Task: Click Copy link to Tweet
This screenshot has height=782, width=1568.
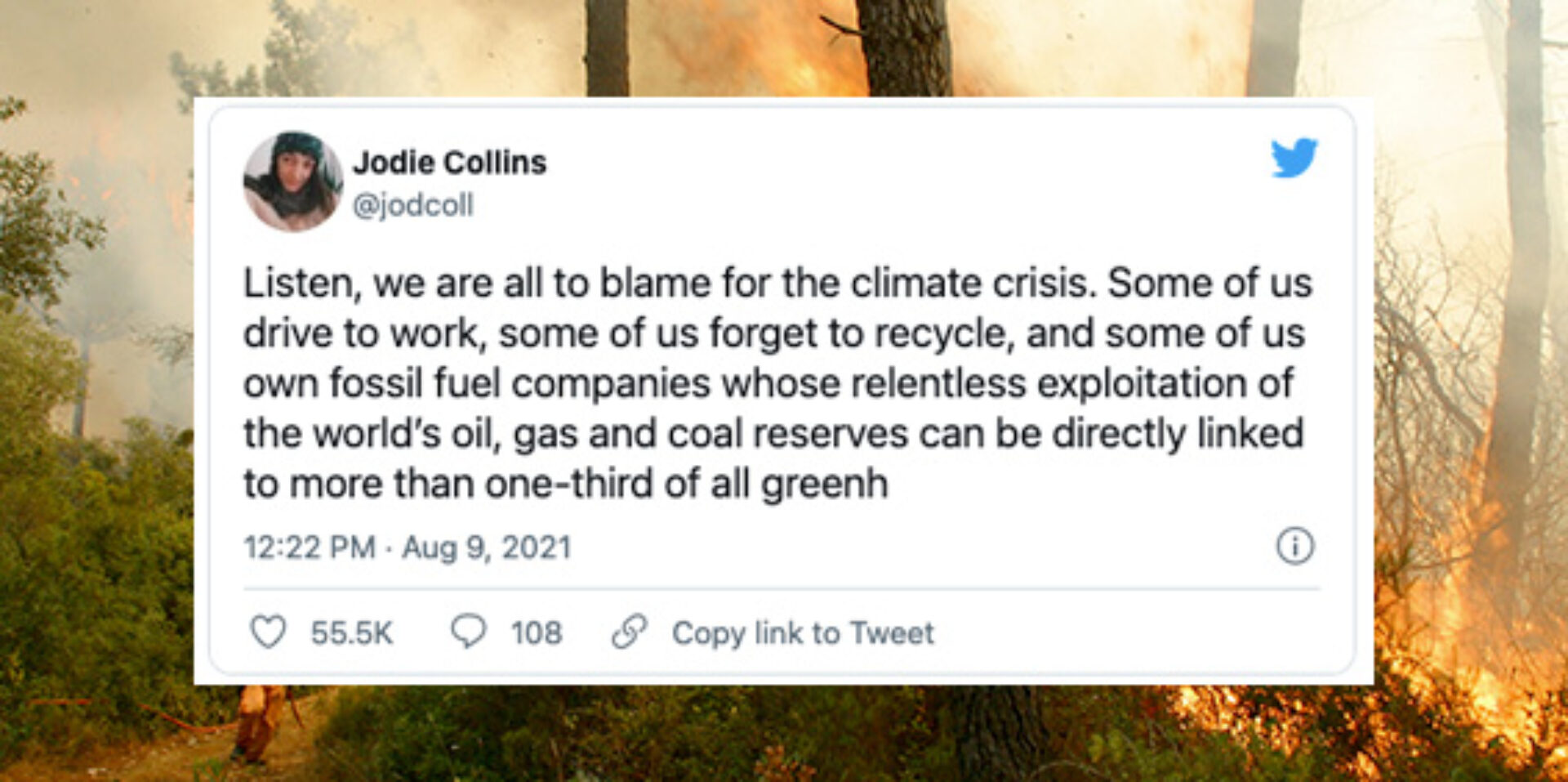Action: click(803, 630)
